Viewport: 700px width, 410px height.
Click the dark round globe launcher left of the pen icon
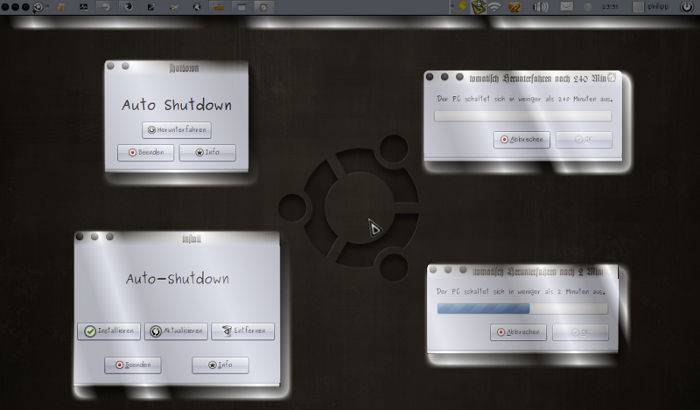[129, 7]
